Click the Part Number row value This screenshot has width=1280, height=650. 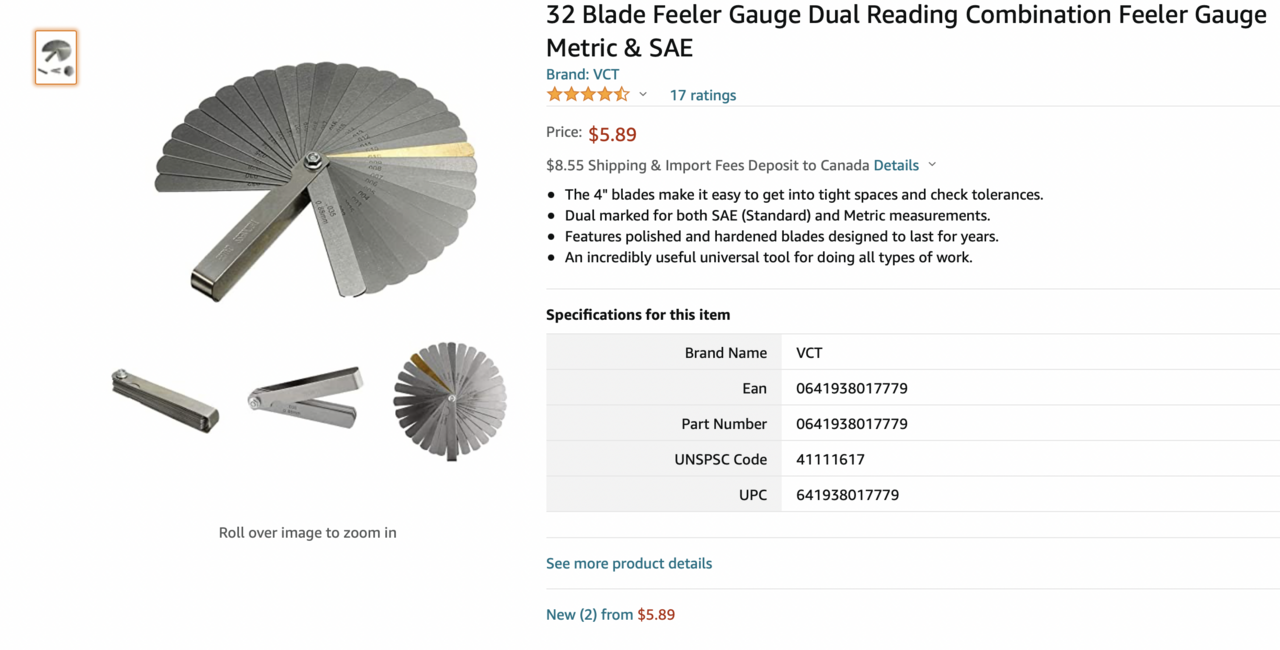[x=852, y=424]
